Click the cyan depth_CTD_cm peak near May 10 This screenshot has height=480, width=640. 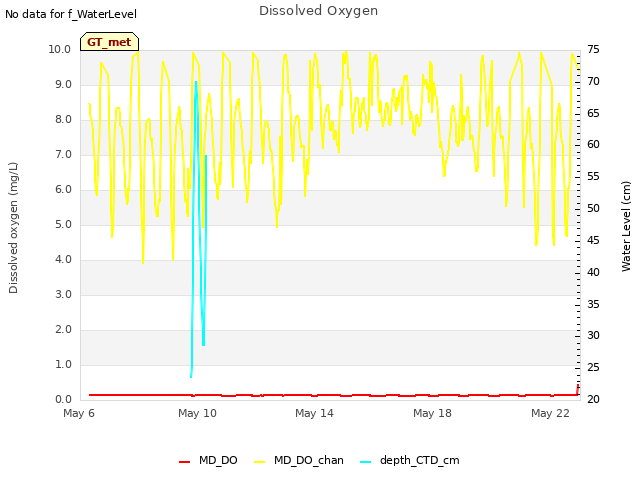coord(196,82)
